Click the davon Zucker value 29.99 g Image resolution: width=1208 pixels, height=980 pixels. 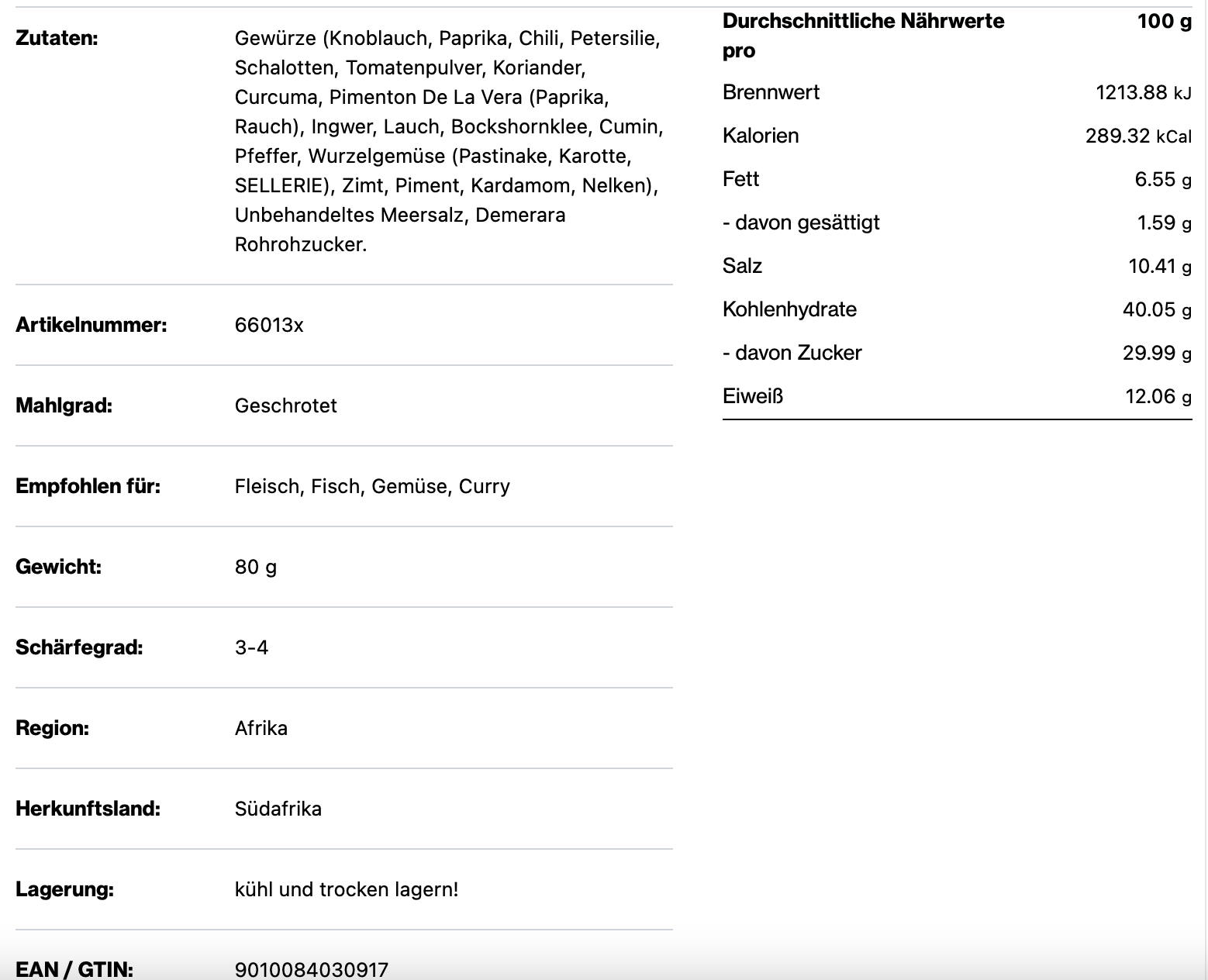pos(1157,353)
